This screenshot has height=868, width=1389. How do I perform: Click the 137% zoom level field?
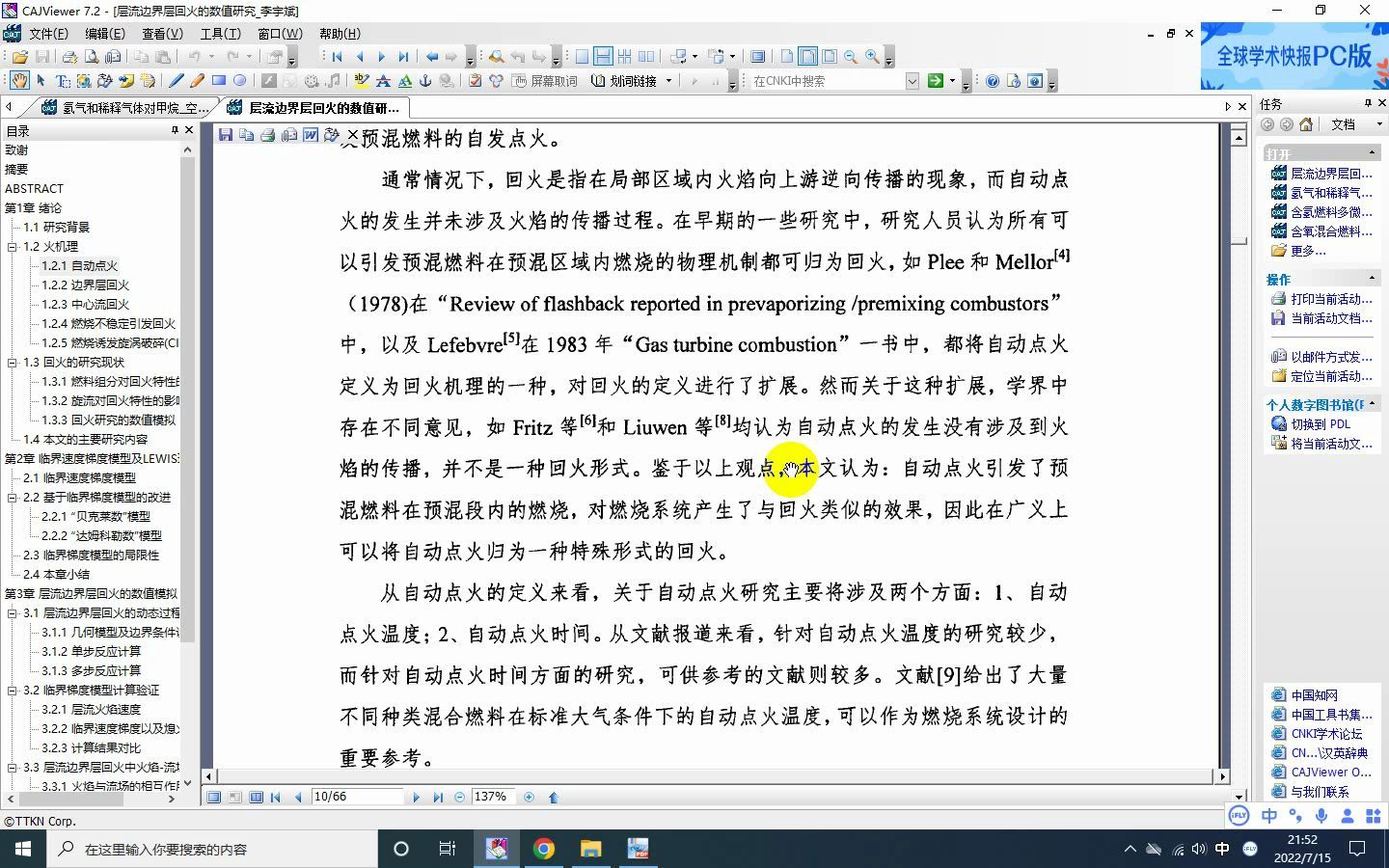493,797
